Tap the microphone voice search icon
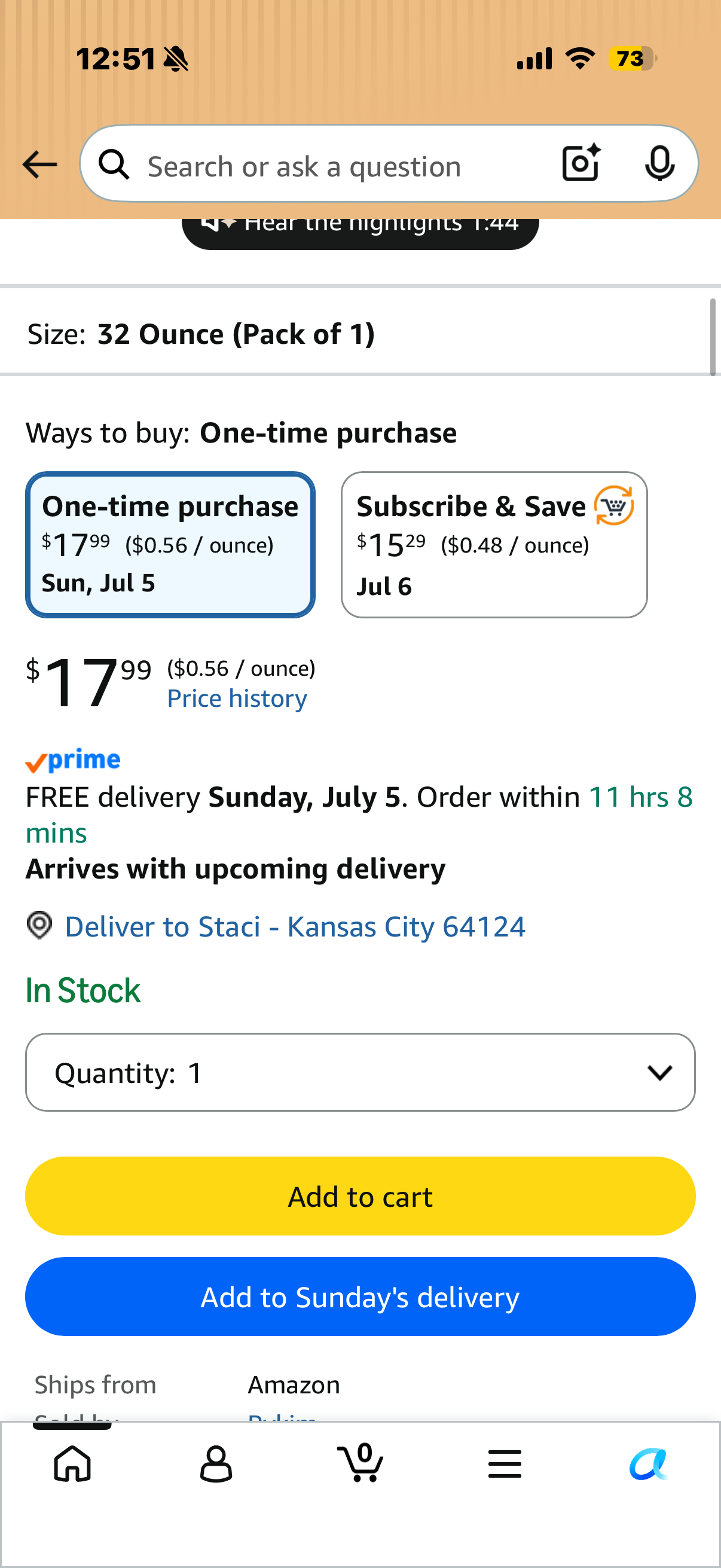 659,163
